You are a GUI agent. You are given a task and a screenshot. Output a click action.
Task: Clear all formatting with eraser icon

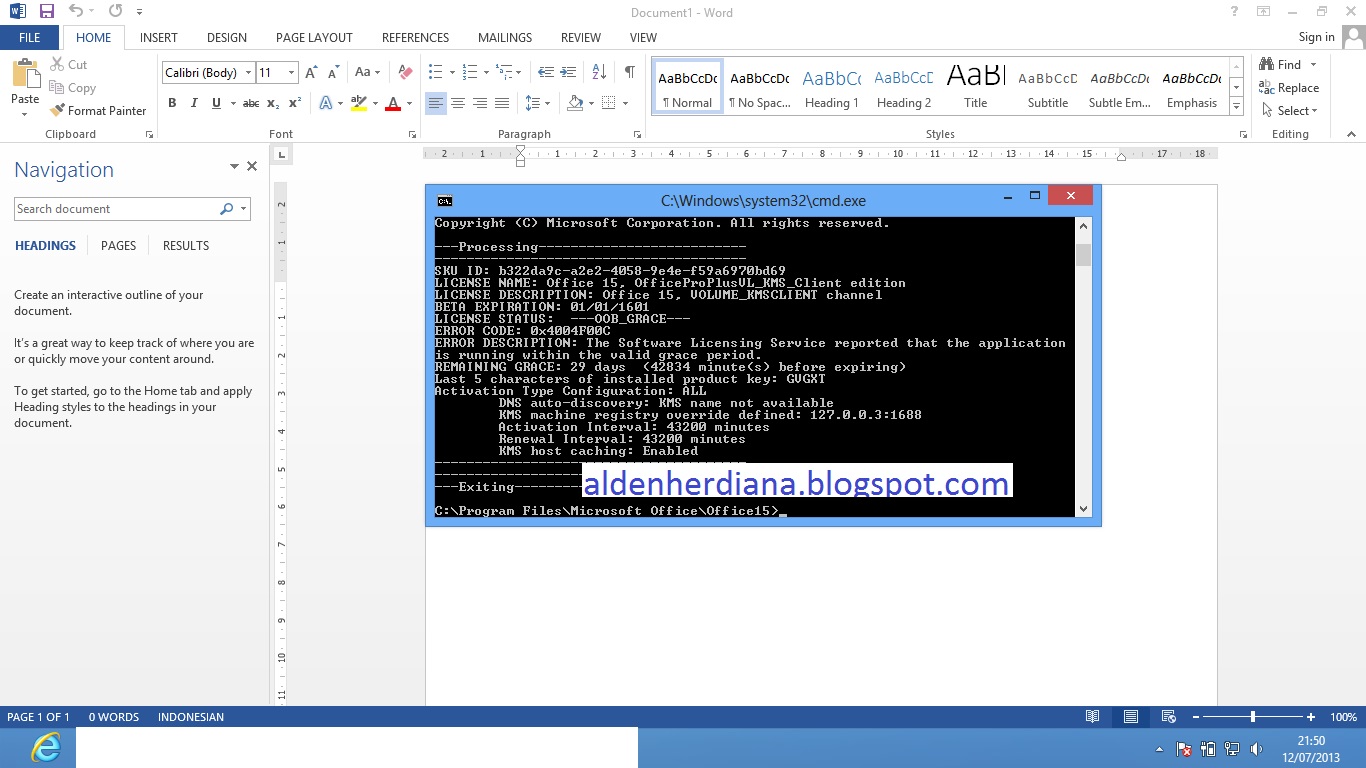405,72
